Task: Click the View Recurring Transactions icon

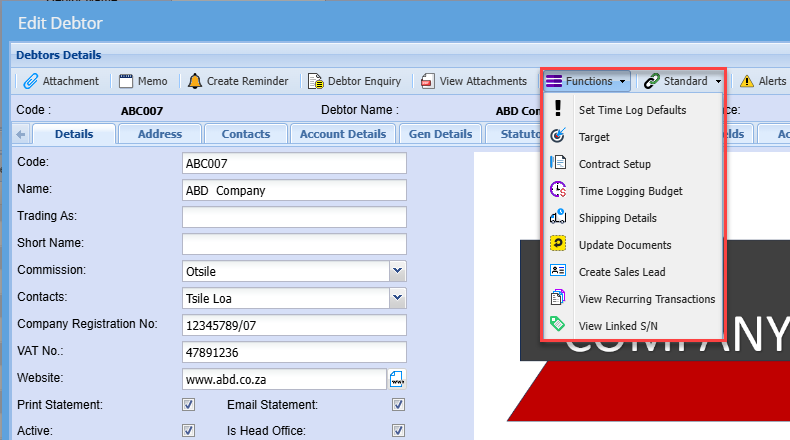Action: (558, 297)
